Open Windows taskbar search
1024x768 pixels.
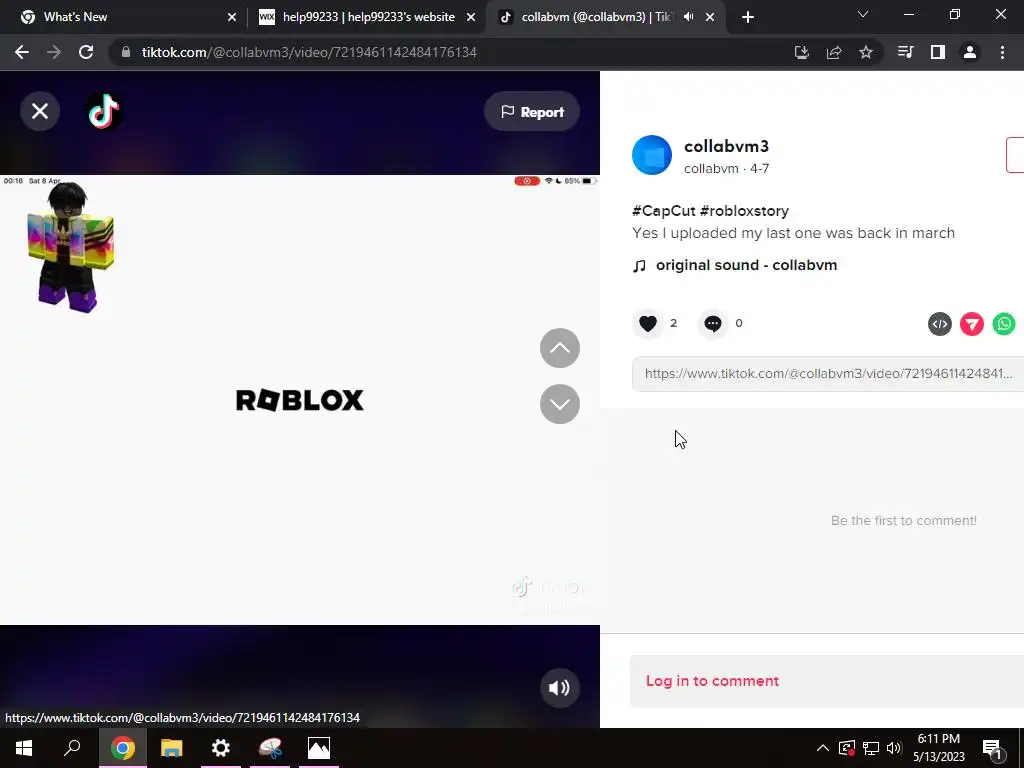(x=72, y=748)
